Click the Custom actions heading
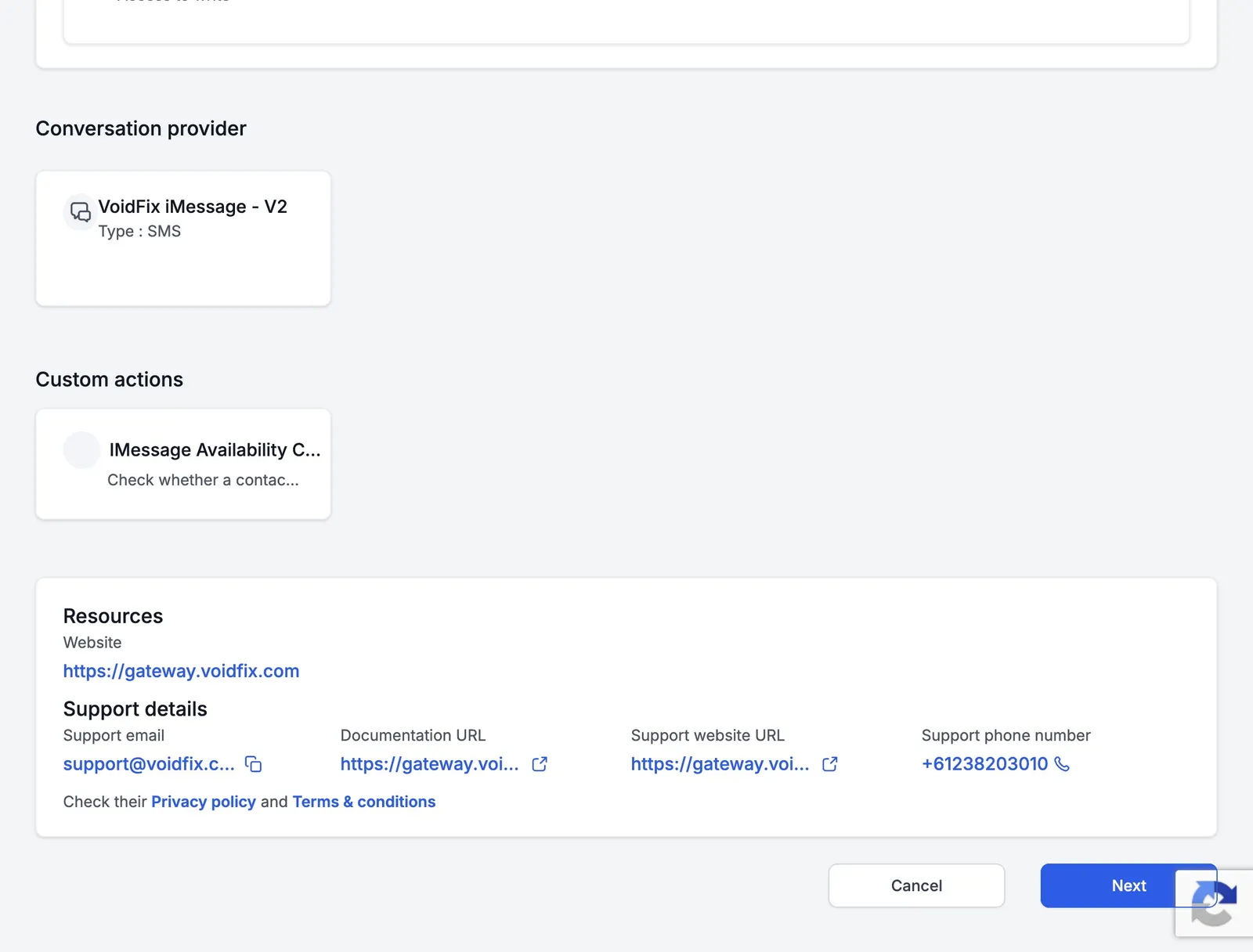Image resolution: width=1253 pixels, height=952 pixels. (110, 380)
